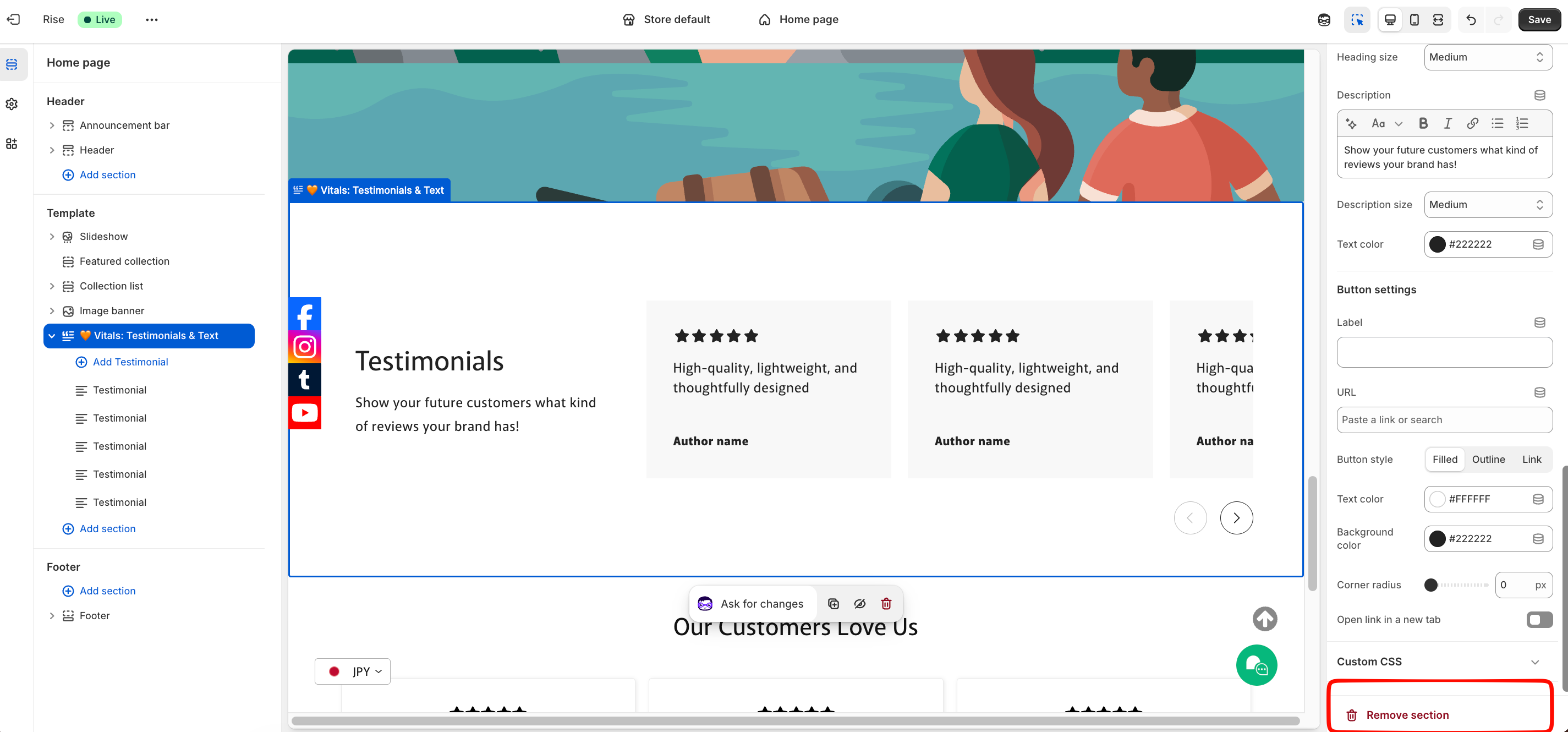The image size is (1568, 732).
Task: Hide section using the eye-slash icon
Action: pos(859,604)
